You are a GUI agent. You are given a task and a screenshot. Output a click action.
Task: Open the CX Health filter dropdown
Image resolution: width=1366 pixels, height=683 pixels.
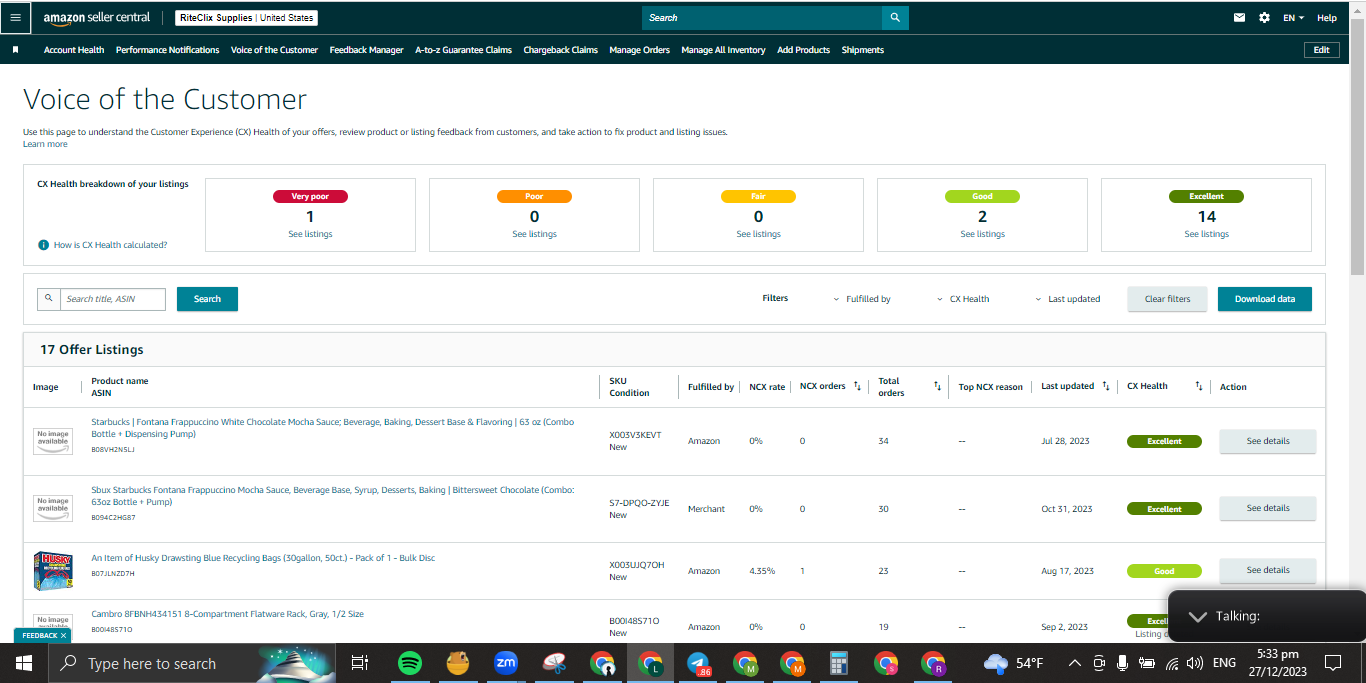pyautogui.click(x=963, y=299)
